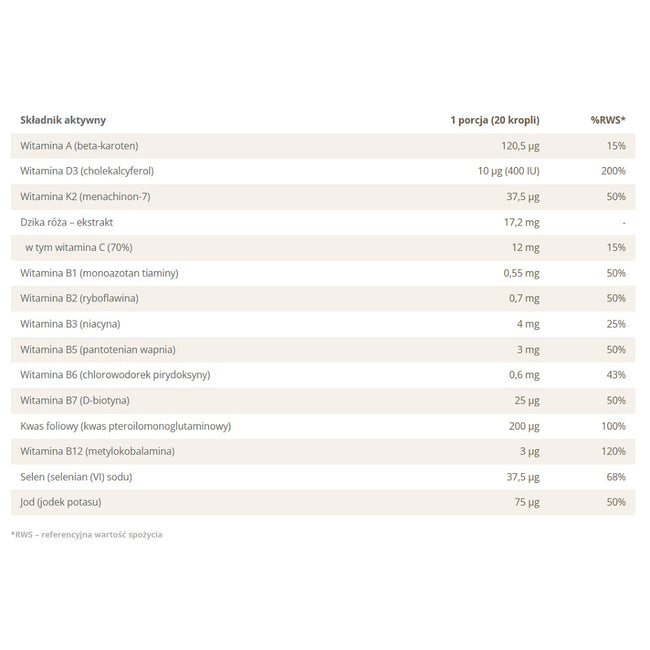Select the Witamina B2 (ryboflawina) row
This screenshot has width=650, height=650.
point(323,298)
